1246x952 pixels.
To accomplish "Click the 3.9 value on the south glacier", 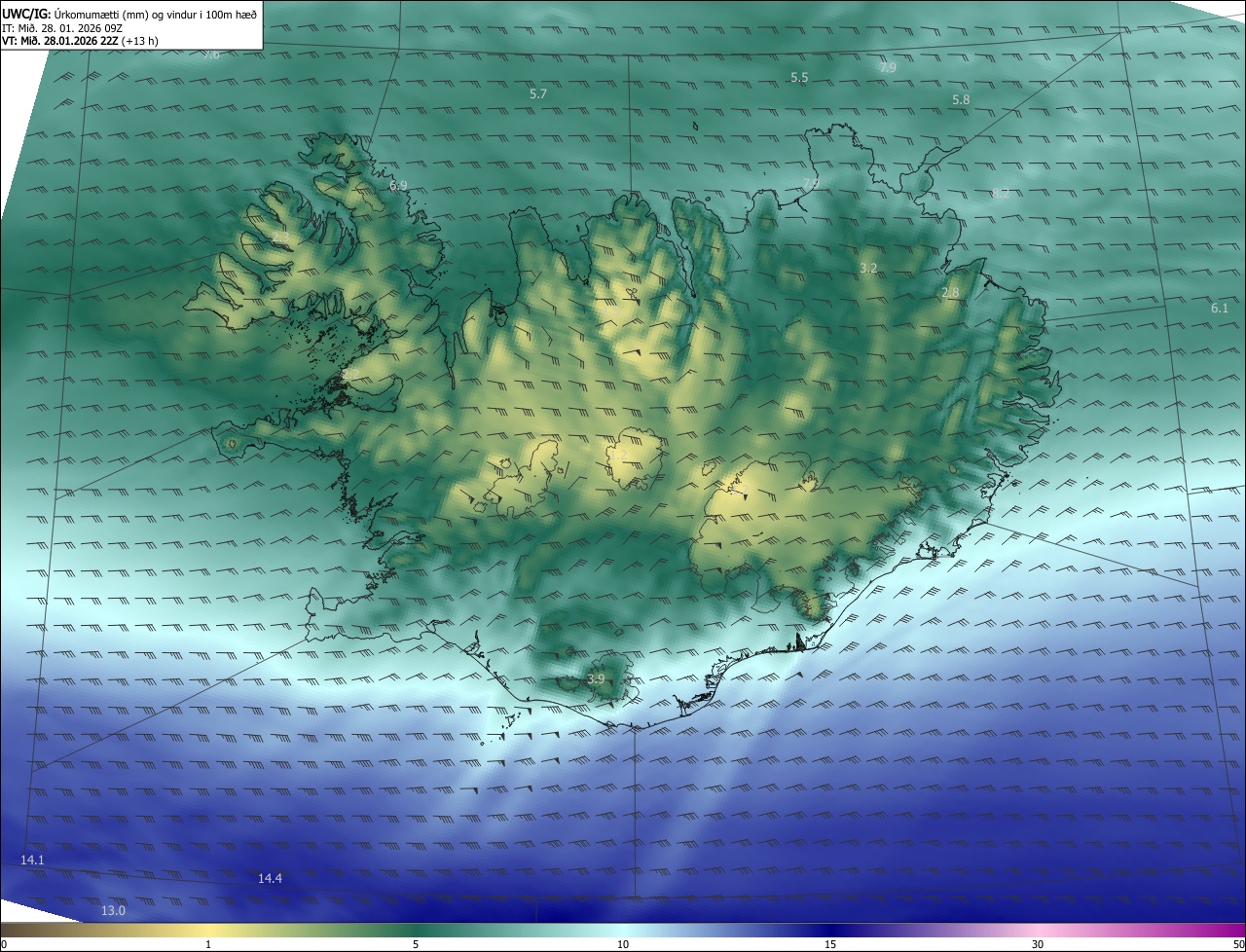I will 596,679.
